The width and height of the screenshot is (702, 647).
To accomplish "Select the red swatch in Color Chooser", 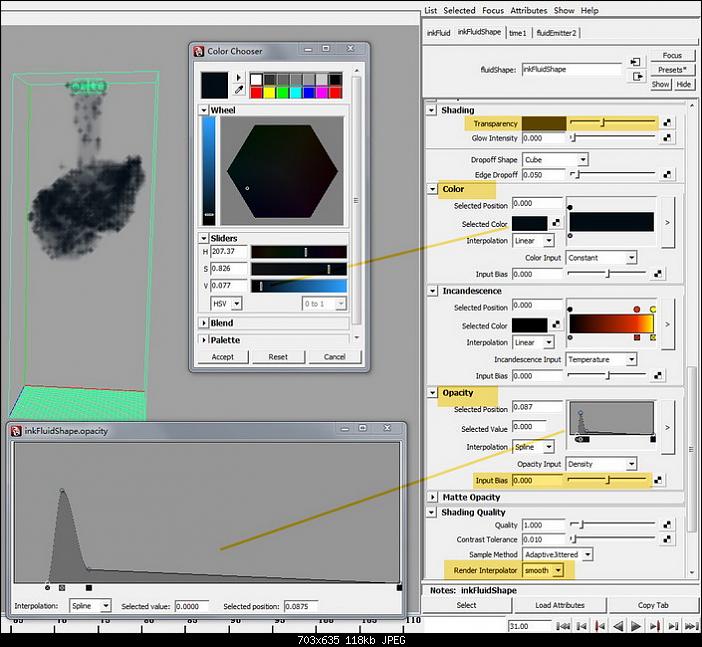I will (256, 93).
